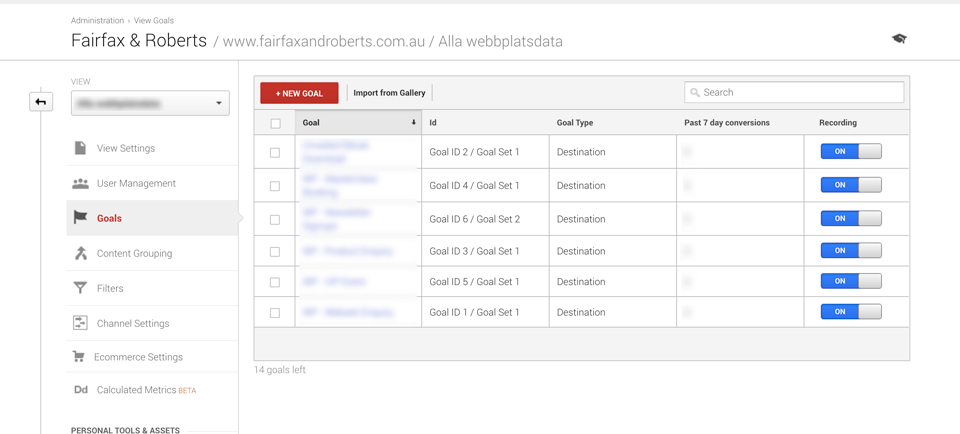Open the goal link in Goal ID 6 row
The image size is (960, 434).
[337, 219]
